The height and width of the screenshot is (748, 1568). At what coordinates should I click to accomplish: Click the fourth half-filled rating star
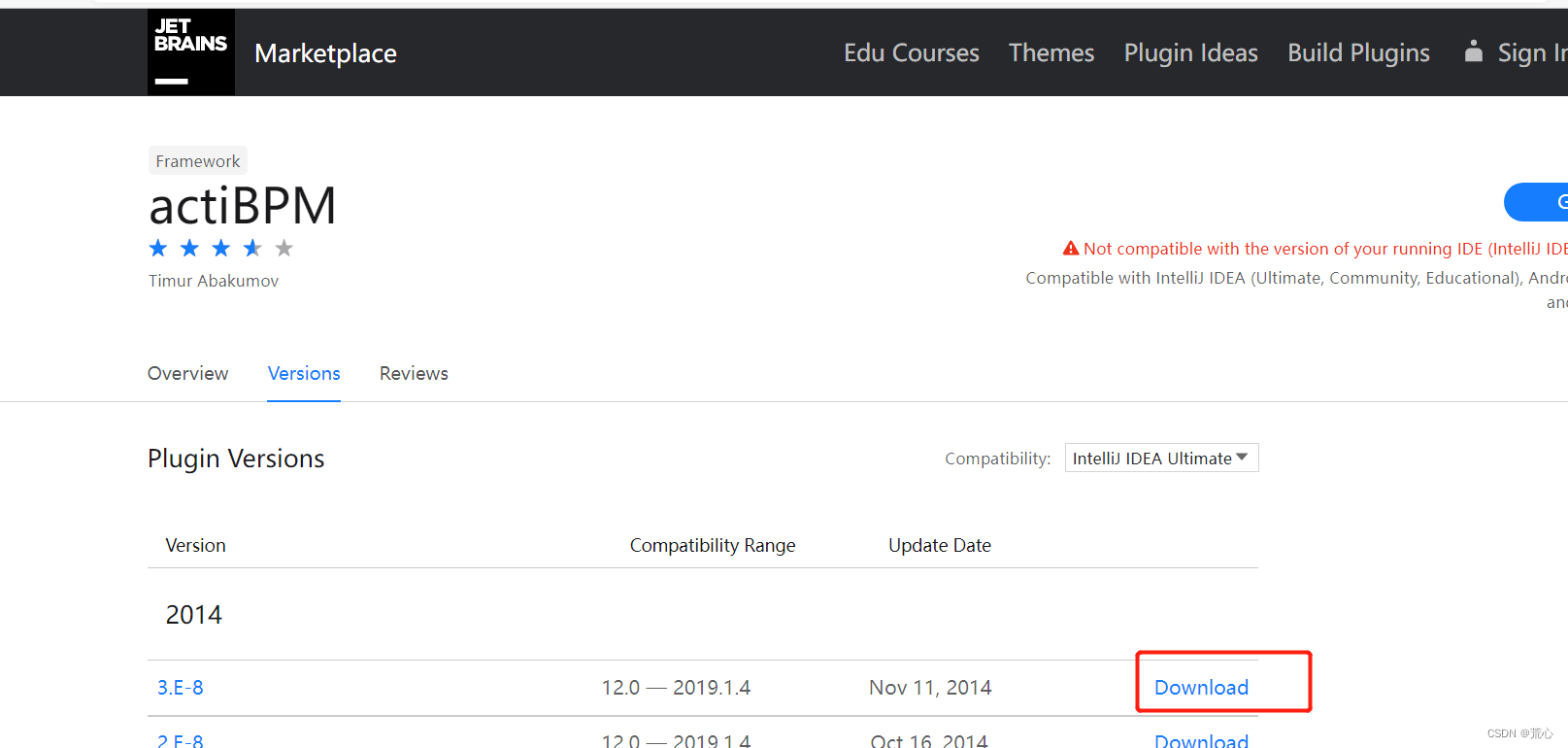tap(252, 249)
